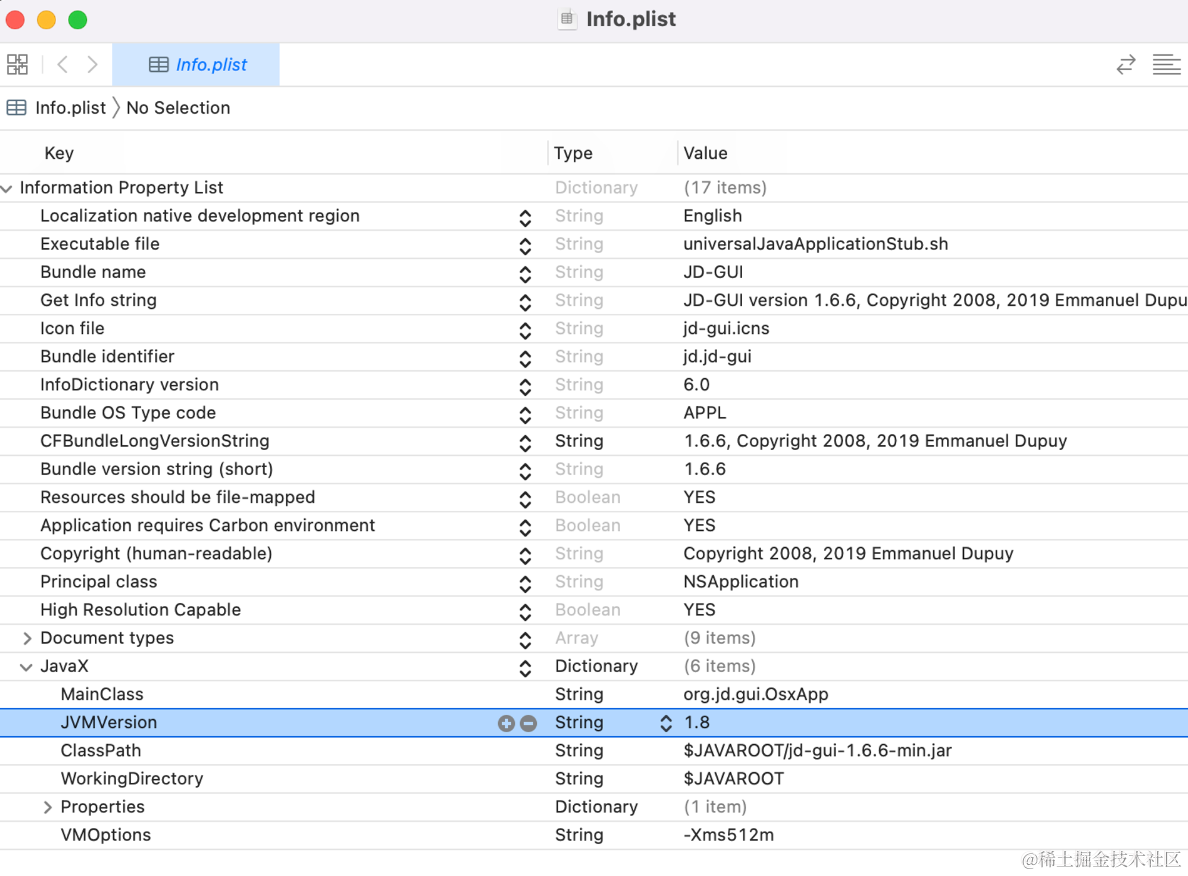Click value jd-gui.icns
1188x876 pixels.
point(726,328)
